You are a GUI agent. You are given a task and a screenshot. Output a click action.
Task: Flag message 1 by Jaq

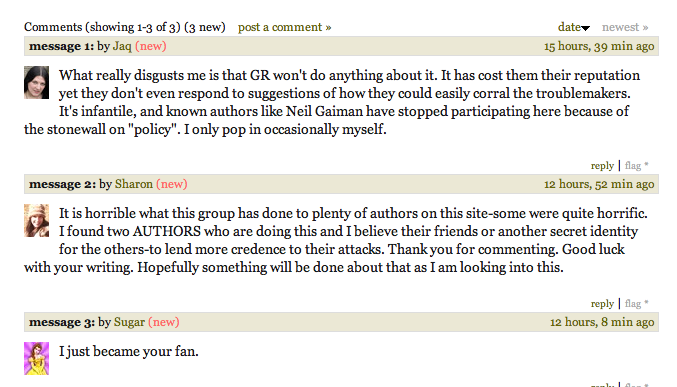633,165
